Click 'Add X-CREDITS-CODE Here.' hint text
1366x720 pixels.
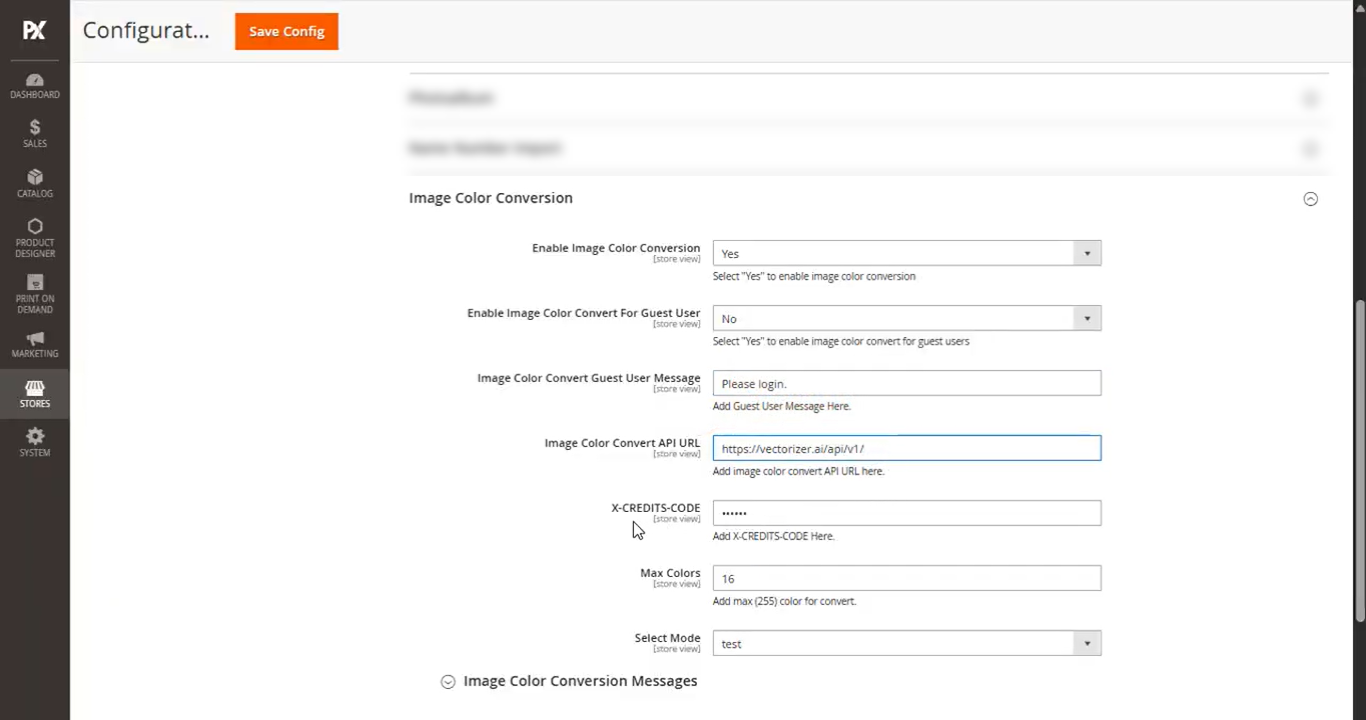coord(773,536)
